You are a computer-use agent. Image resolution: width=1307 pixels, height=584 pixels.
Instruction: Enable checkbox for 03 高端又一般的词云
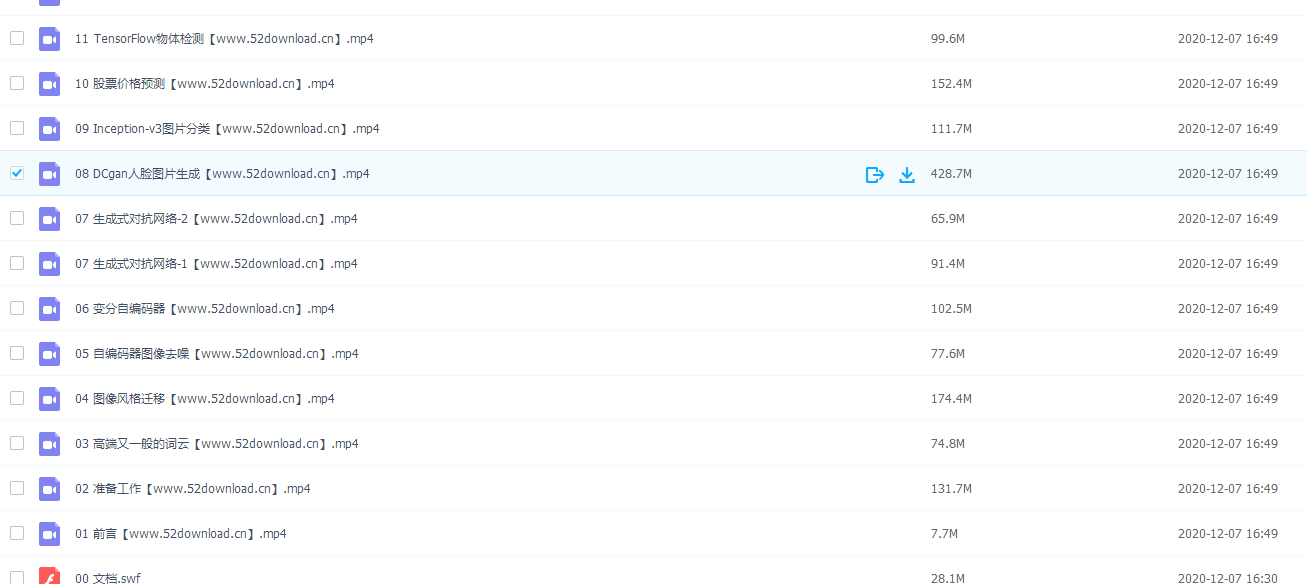pos(17,443)
